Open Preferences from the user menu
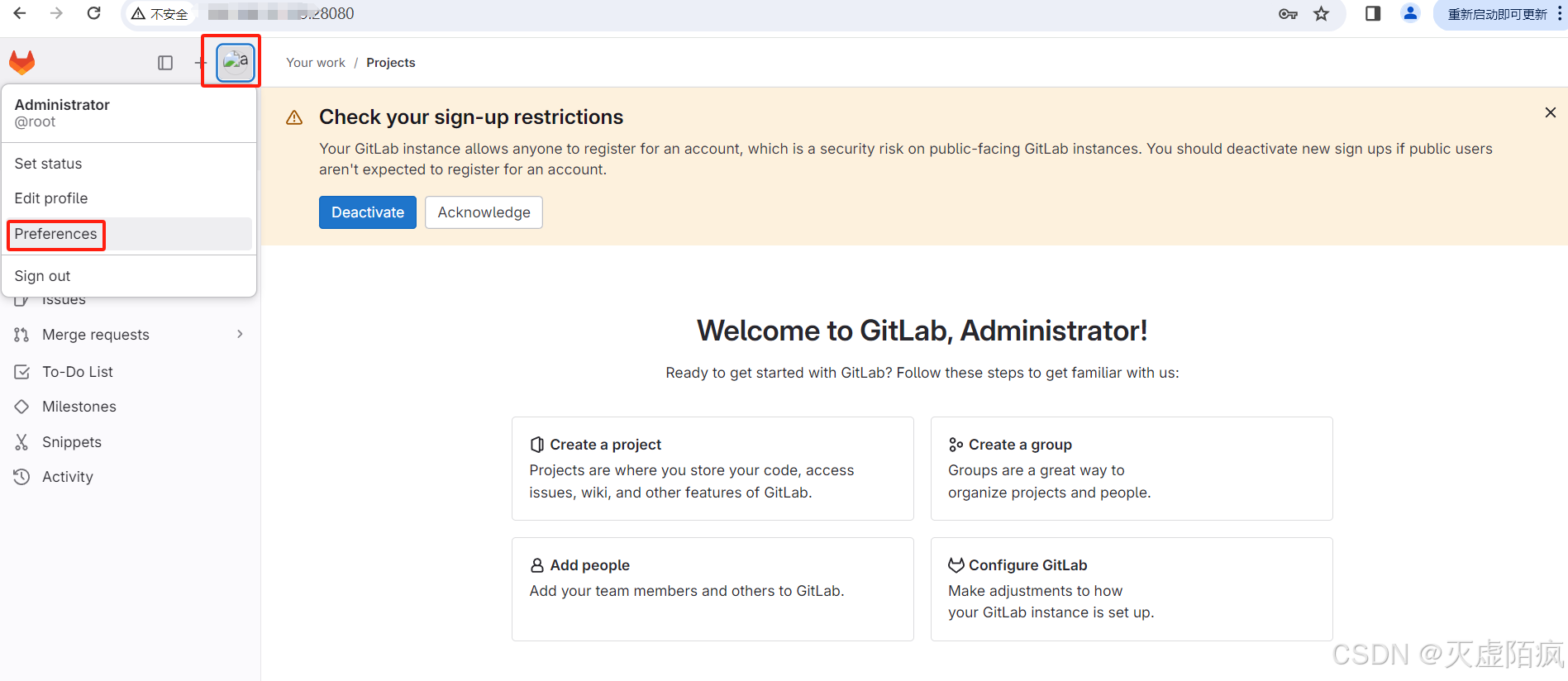 pyautogui.click(x=129, y=234)
